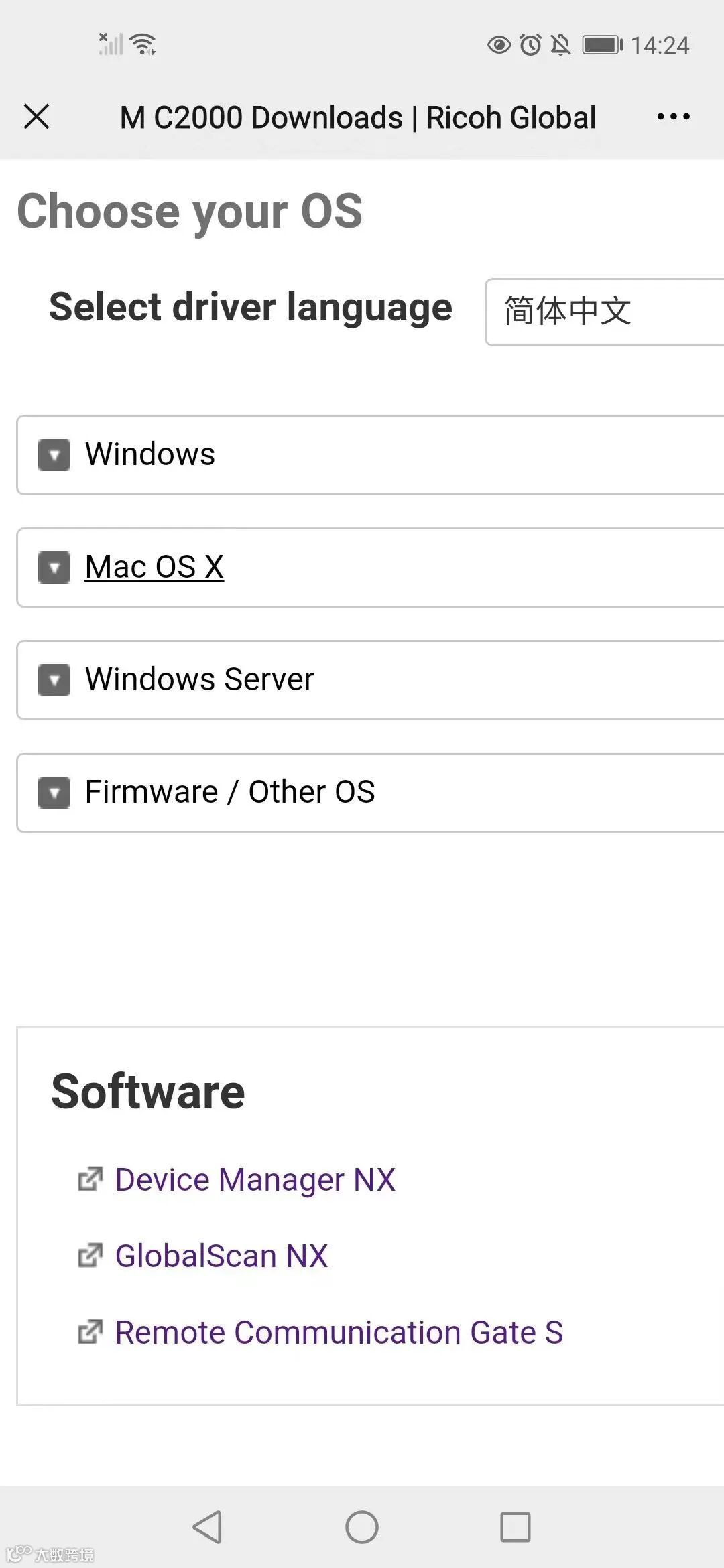
Task: Tap the Android back navigation button
Action: pyautogui.click(x=207, y=1527)
